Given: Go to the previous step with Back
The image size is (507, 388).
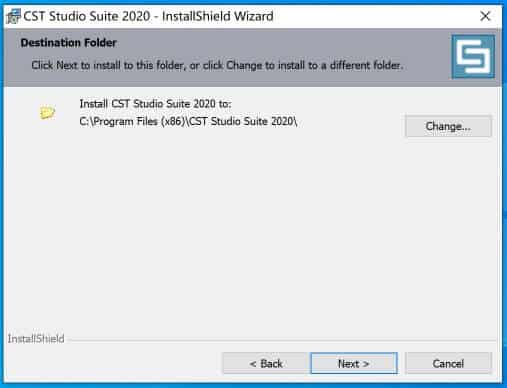Looking at the screenshot, I should click(x=266, y=363).
